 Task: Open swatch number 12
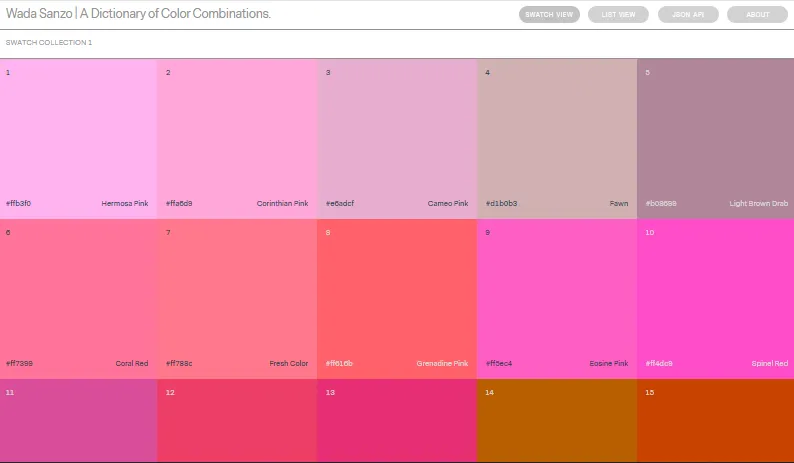pos(237,421)
